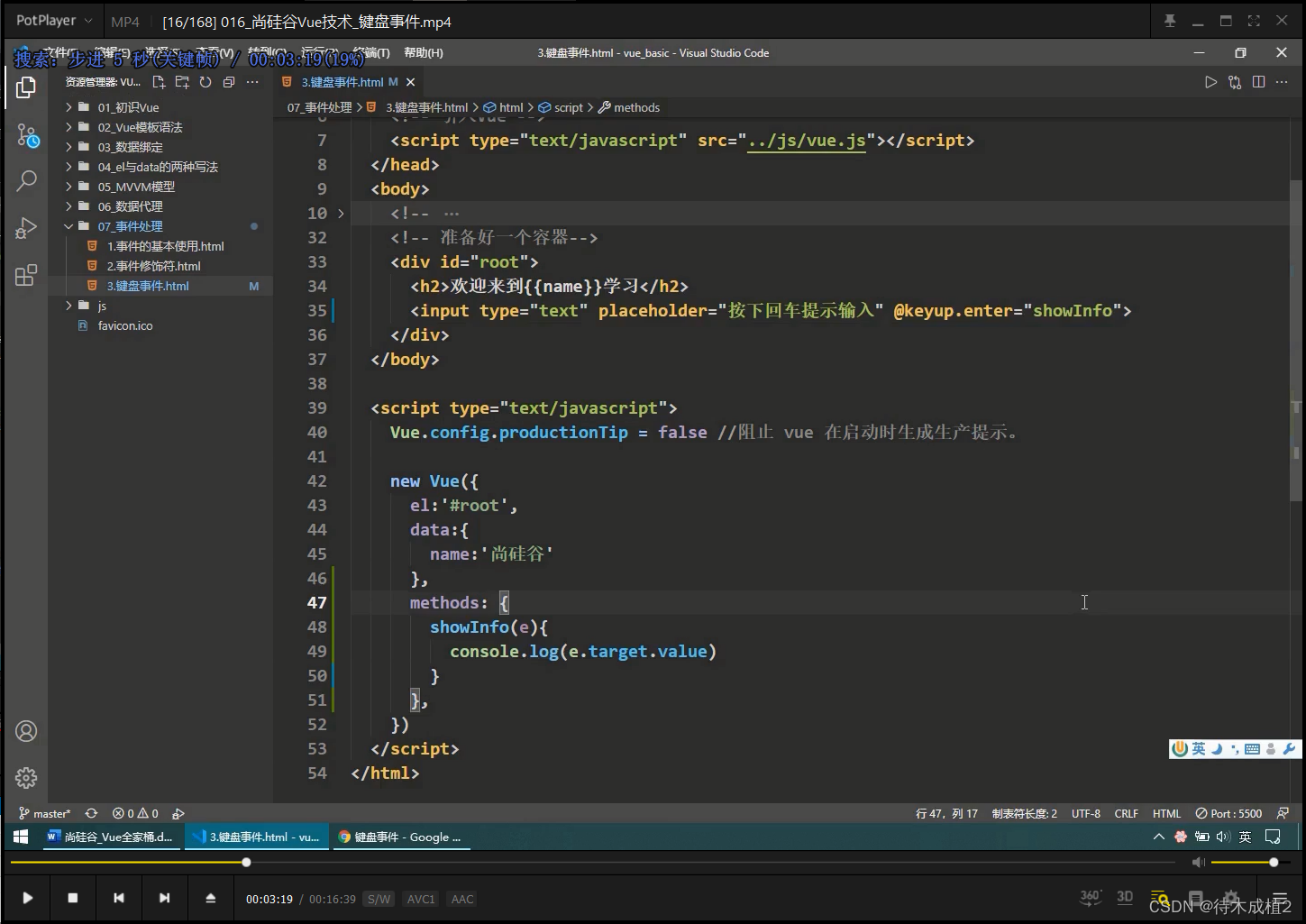Open the 终端(T) menu in VS Code

click(371, 53)
